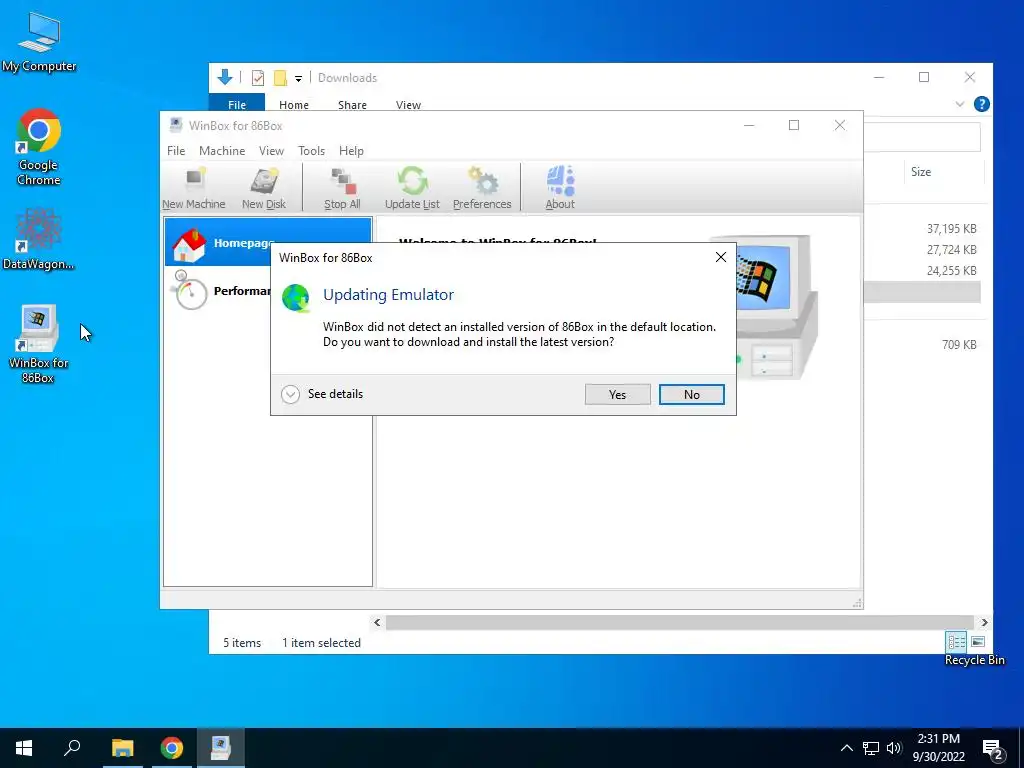Viewport: 1024px width, 768px height.
Task: Click Yes to install the emulator
Action: 617,394
